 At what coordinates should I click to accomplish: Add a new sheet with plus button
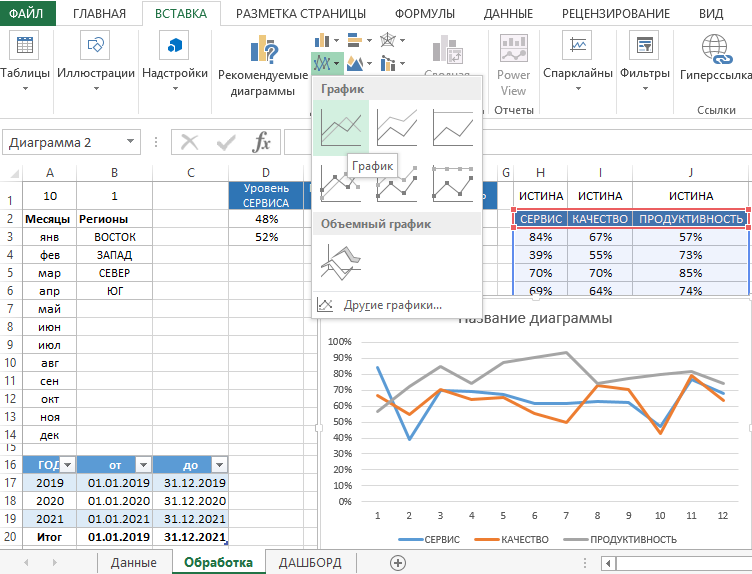click(x=398, y=562)
